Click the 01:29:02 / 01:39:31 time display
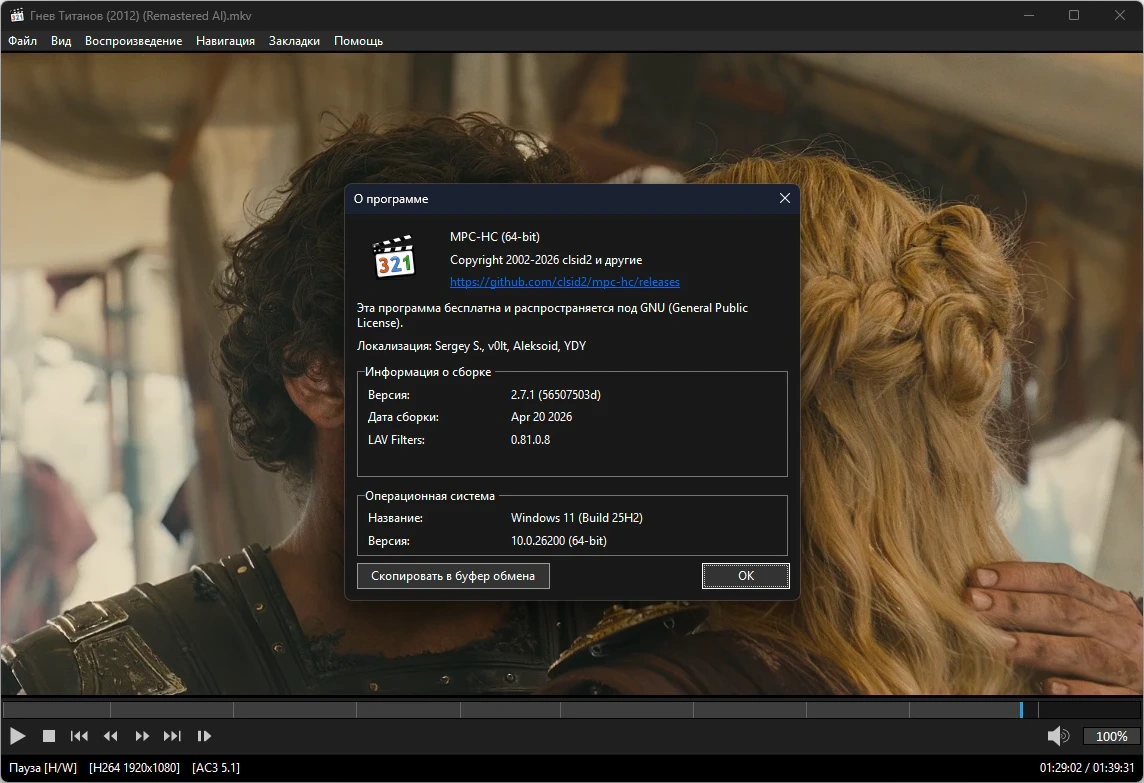The image size is (1144, 783). (x=1087, y=768)
